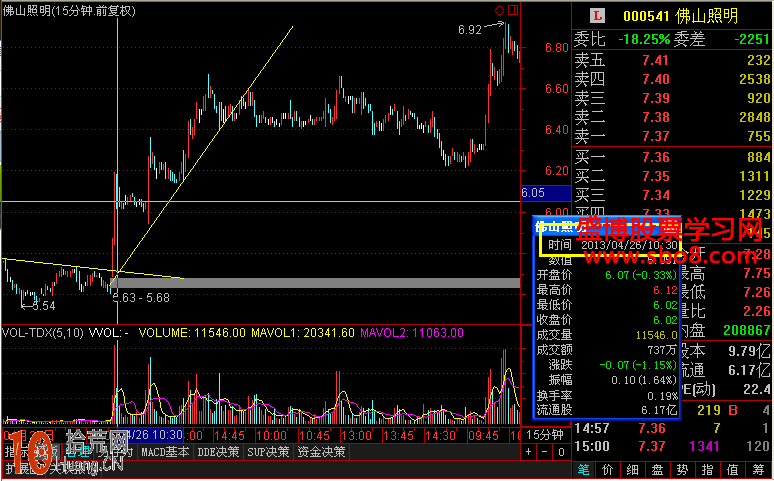
Task: Click the 6.92 high price label
Action: [x=469, y=30]
